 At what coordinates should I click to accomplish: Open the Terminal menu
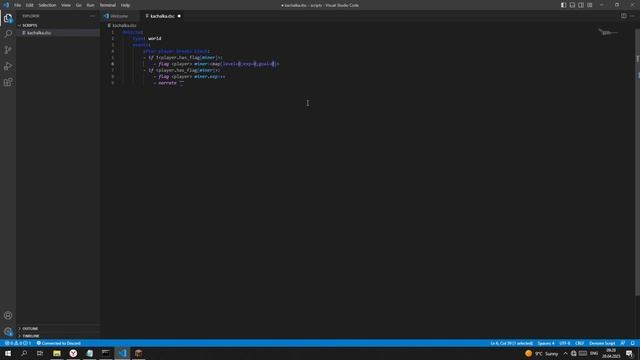click(x=108, y=5)
